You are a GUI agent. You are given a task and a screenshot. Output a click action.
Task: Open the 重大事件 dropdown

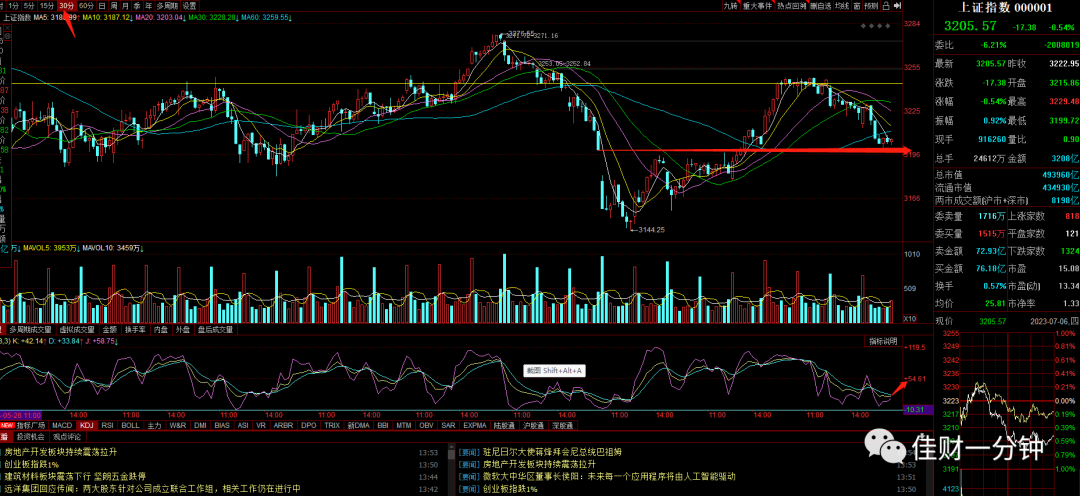click(x=758, y=6)
